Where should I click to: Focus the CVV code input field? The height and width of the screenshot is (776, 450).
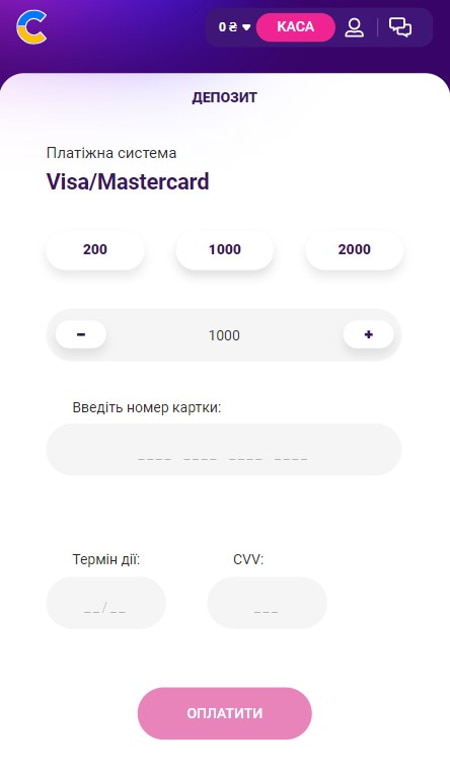click(x=267, y=603)
